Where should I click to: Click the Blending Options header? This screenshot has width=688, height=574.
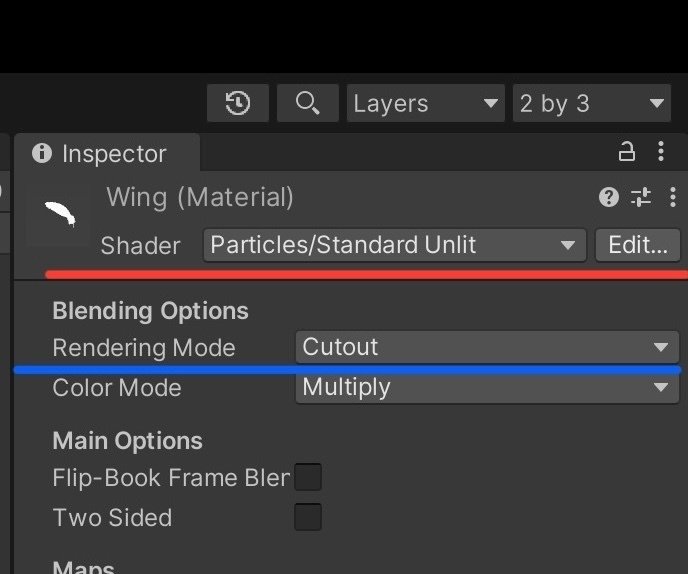(150, 311)
